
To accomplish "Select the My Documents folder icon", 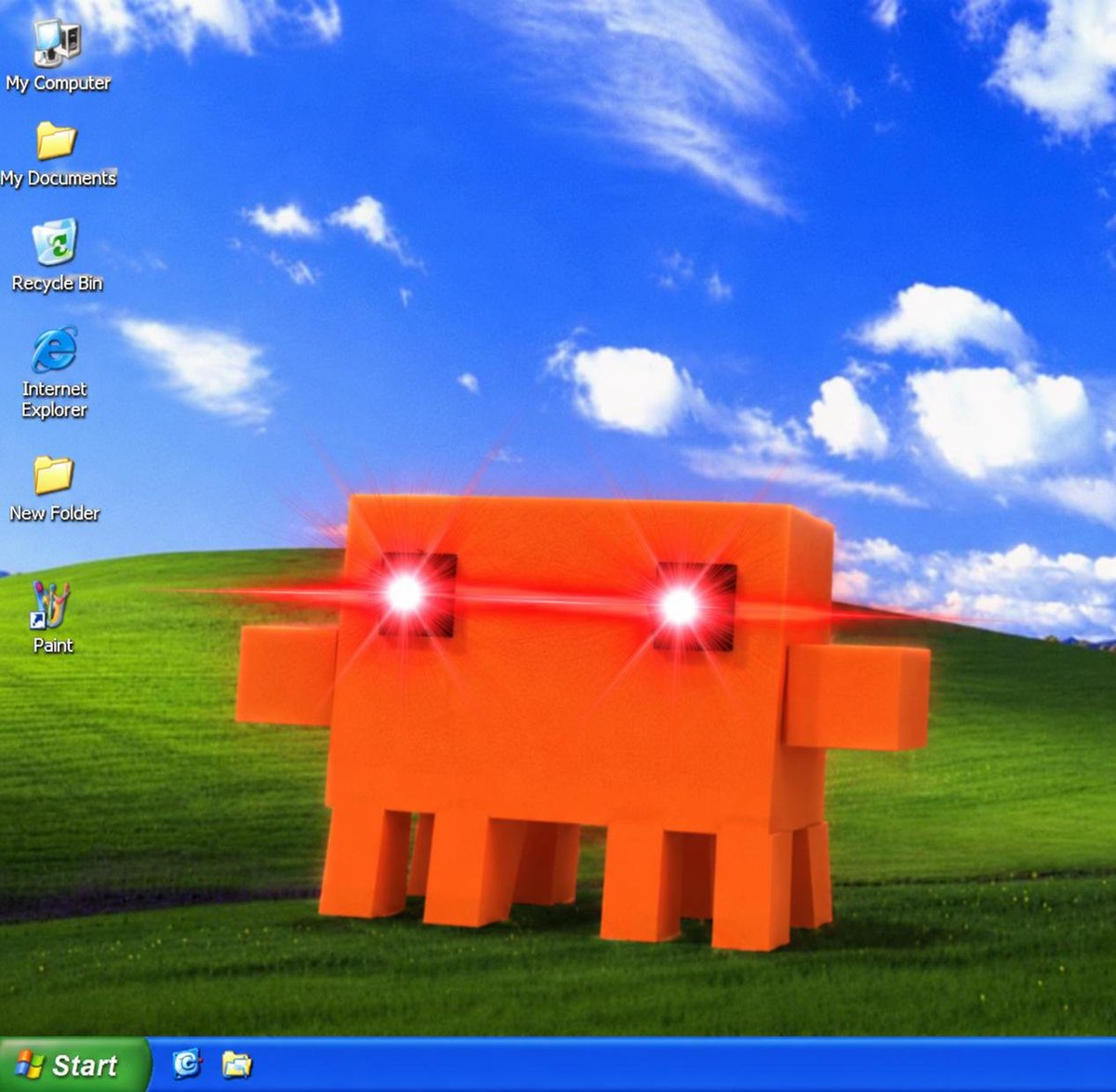I will tap(56, 141).
